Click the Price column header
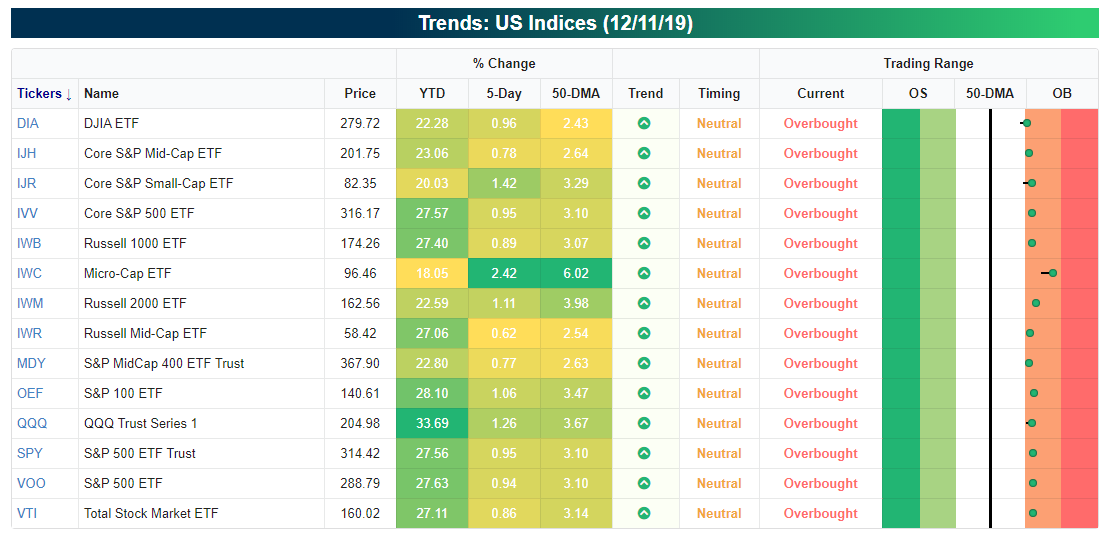This screenshot has width=1108, height=537. 360,94
